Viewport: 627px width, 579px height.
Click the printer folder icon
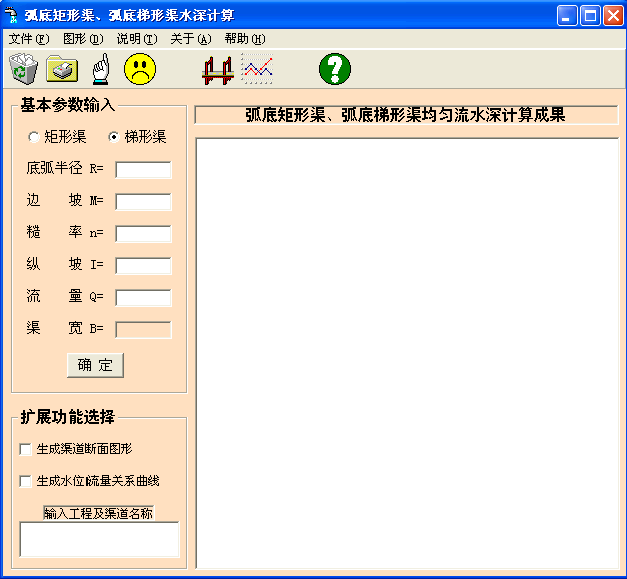62,69
